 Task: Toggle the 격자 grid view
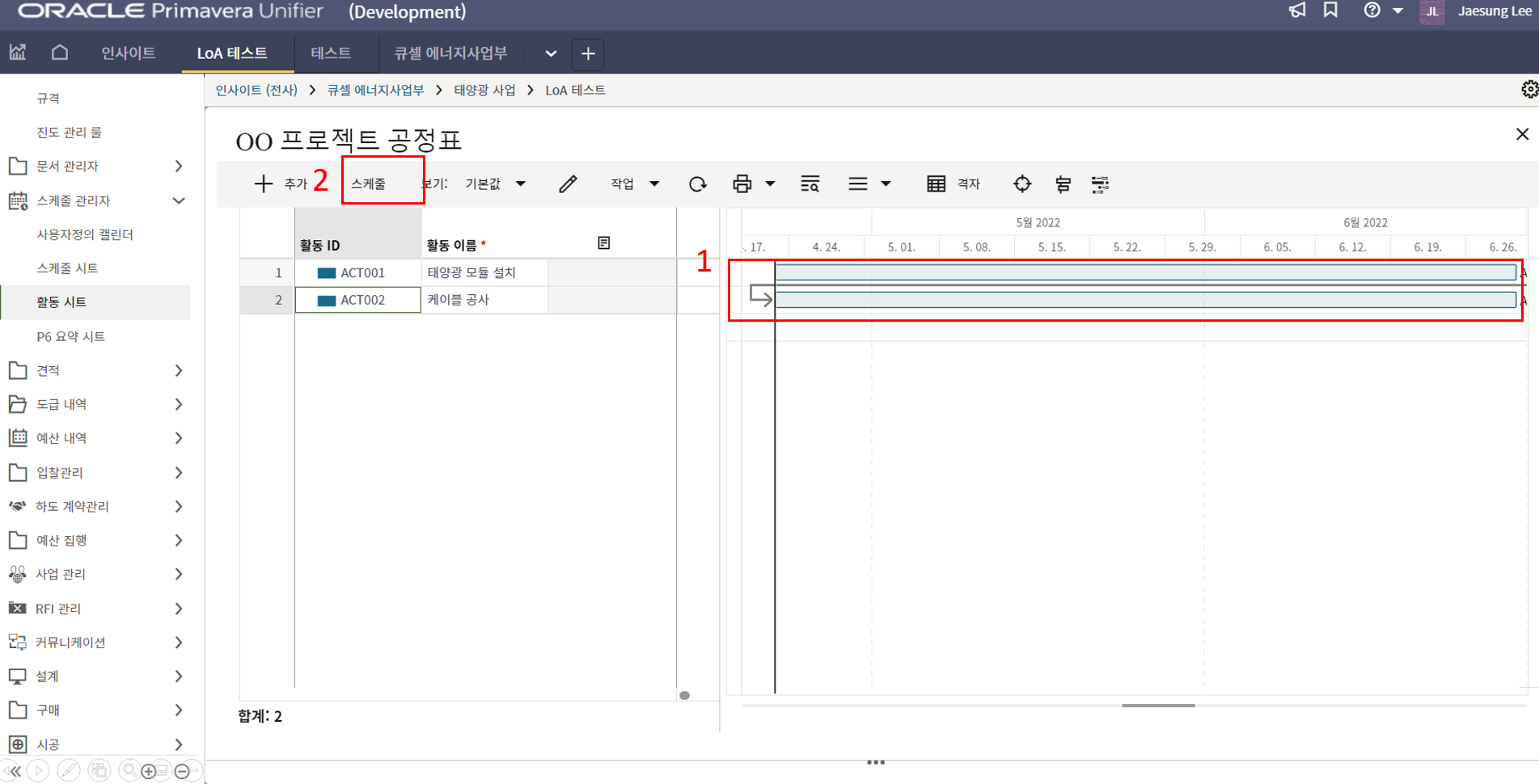coord(953,184)
